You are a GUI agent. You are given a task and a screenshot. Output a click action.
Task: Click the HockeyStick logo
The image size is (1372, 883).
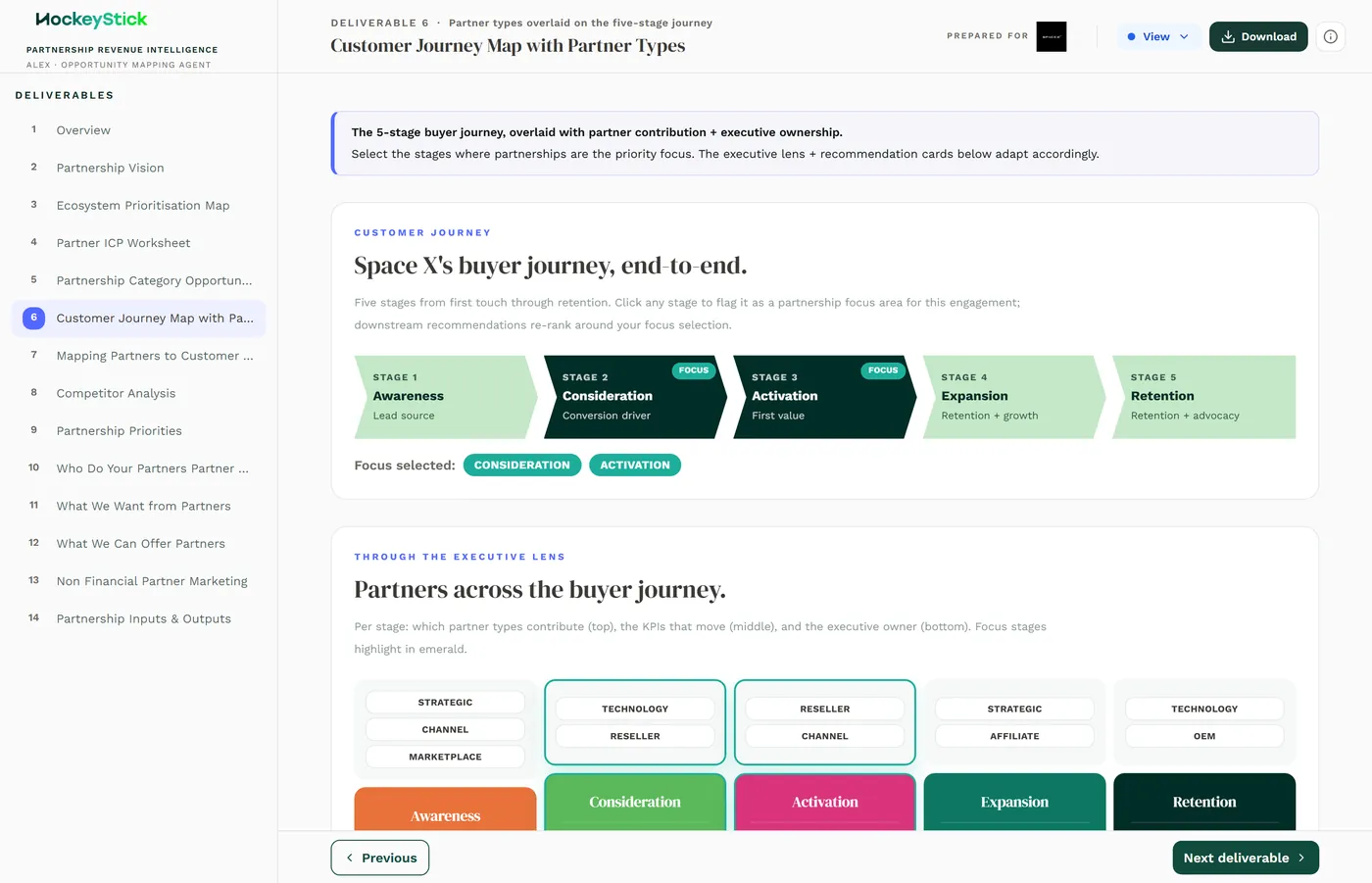pyautogui.click(x=91, y=20)
